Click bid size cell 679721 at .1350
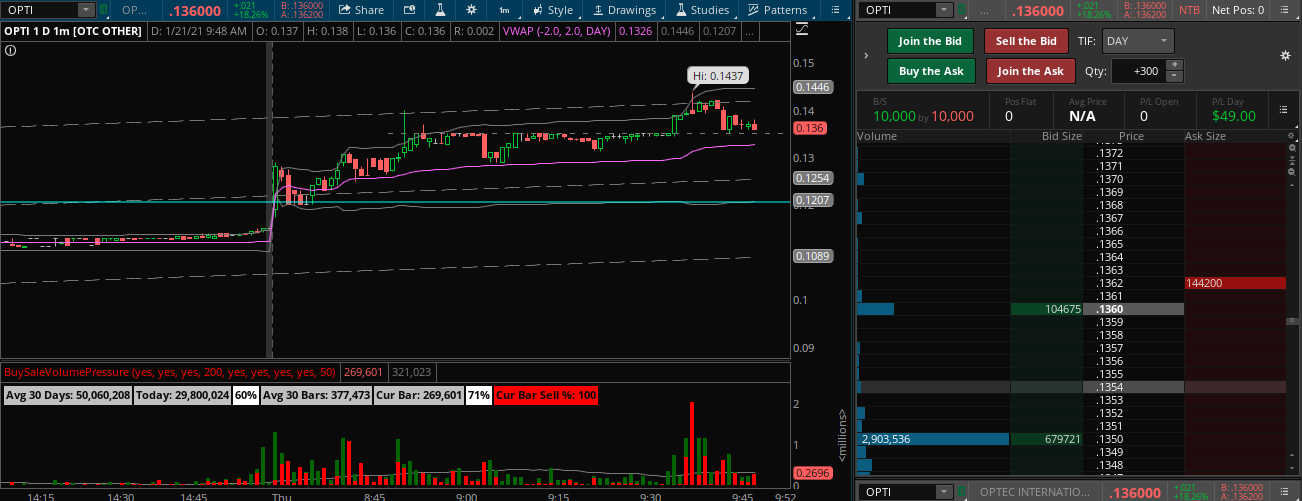Viewport: 1302px width, 501px height. (1047, 439)
